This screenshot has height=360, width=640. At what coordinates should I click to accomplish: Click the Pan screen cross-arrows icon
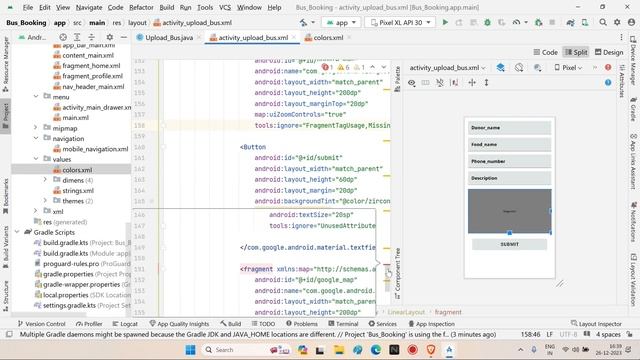tap(472, 82)
